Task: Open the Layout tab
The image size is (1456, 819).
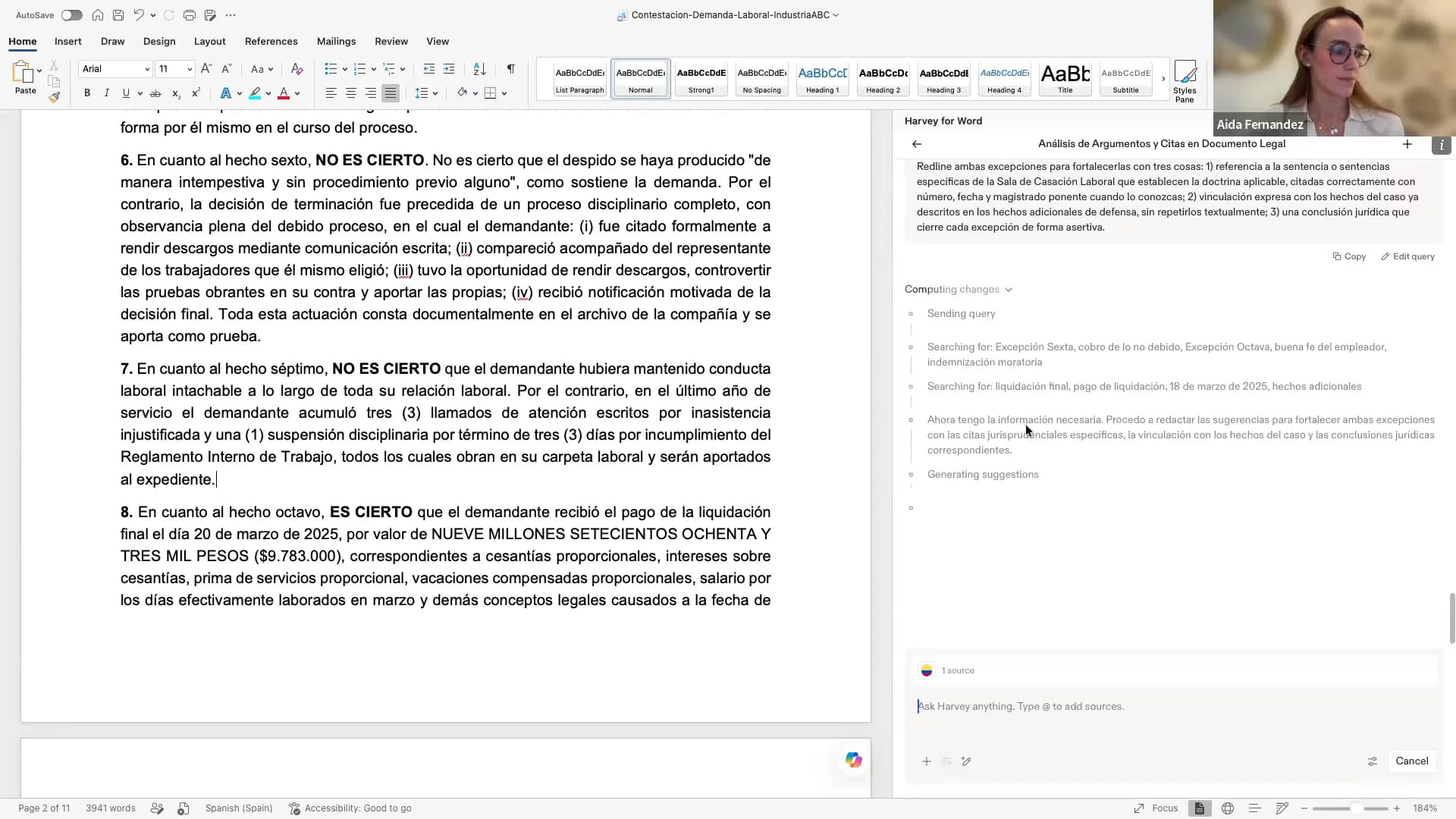Action: tap(209, 41)
